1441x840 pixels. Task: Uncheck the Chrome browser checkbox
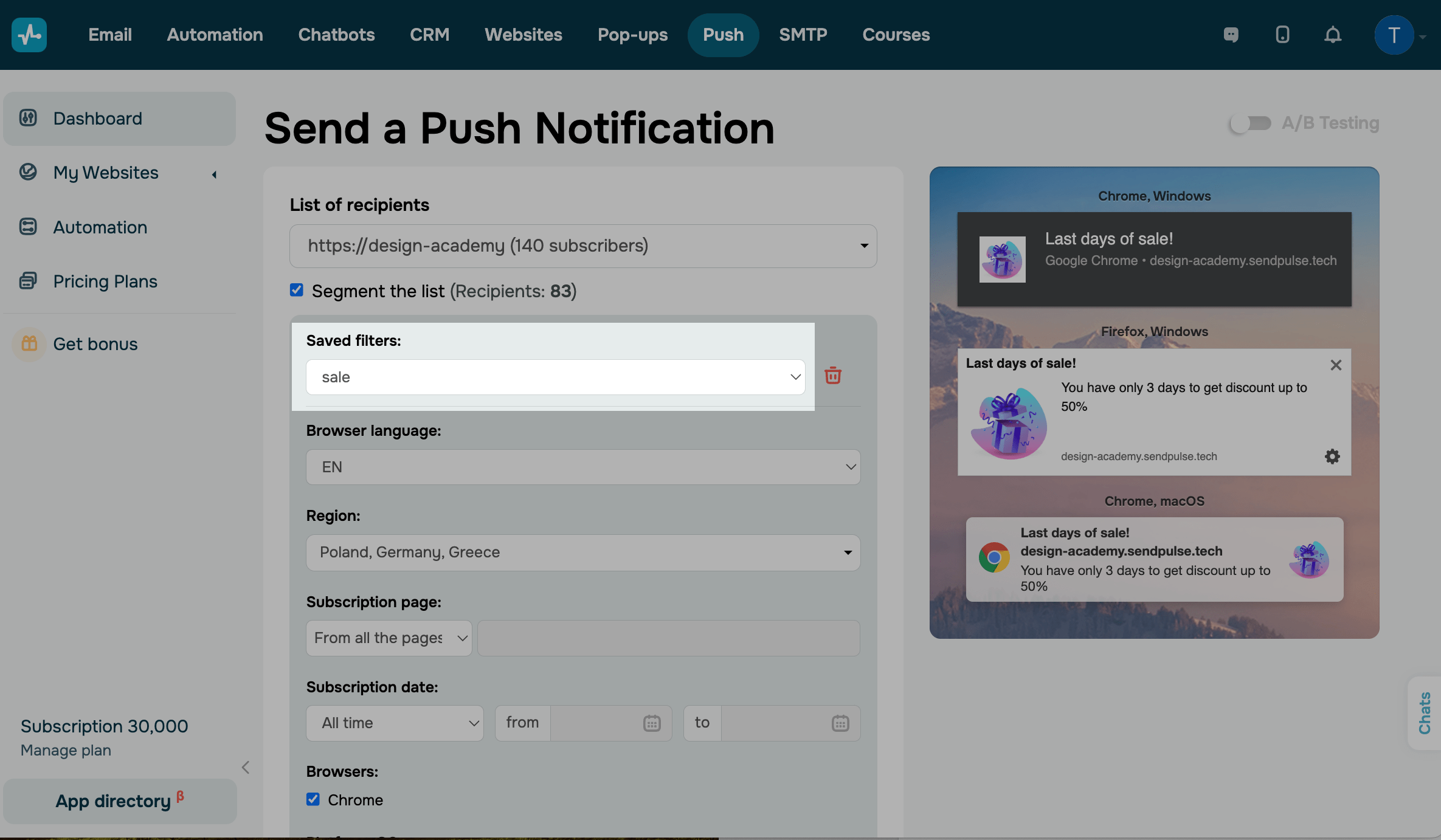pos(313,799)
